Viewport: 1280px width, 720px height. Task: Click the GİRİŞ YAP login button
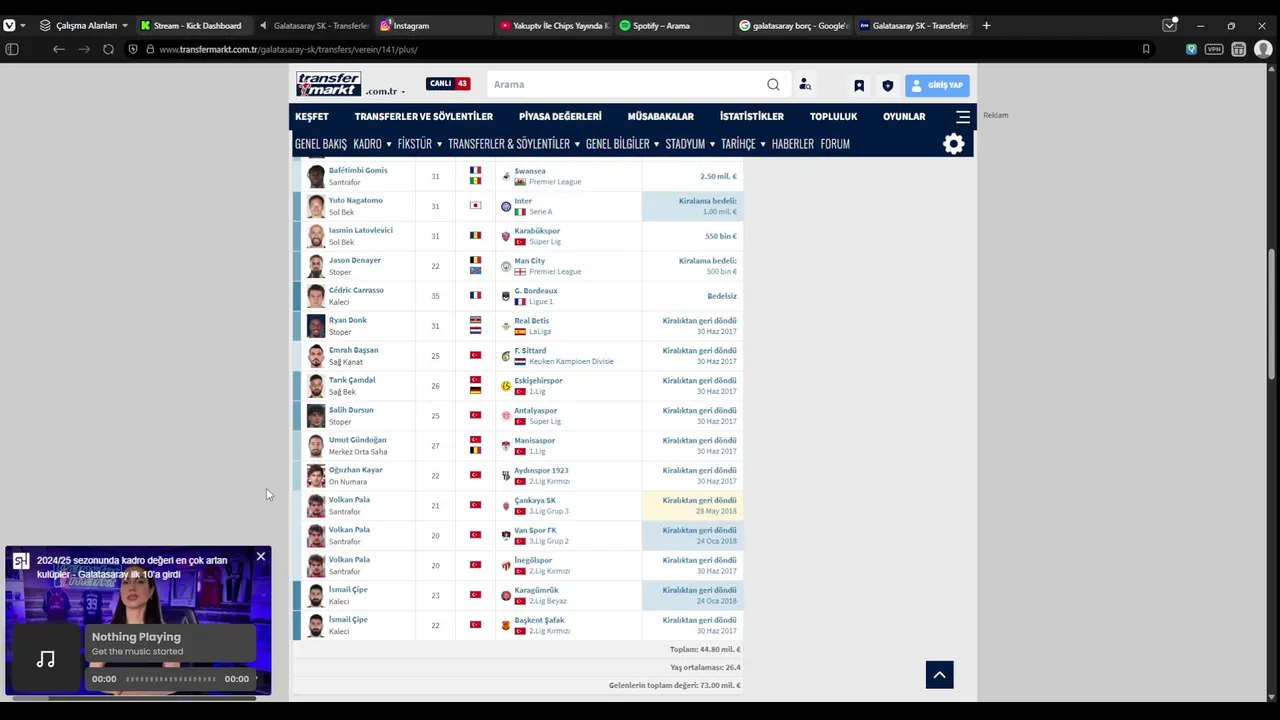click(x=937, y=85)
